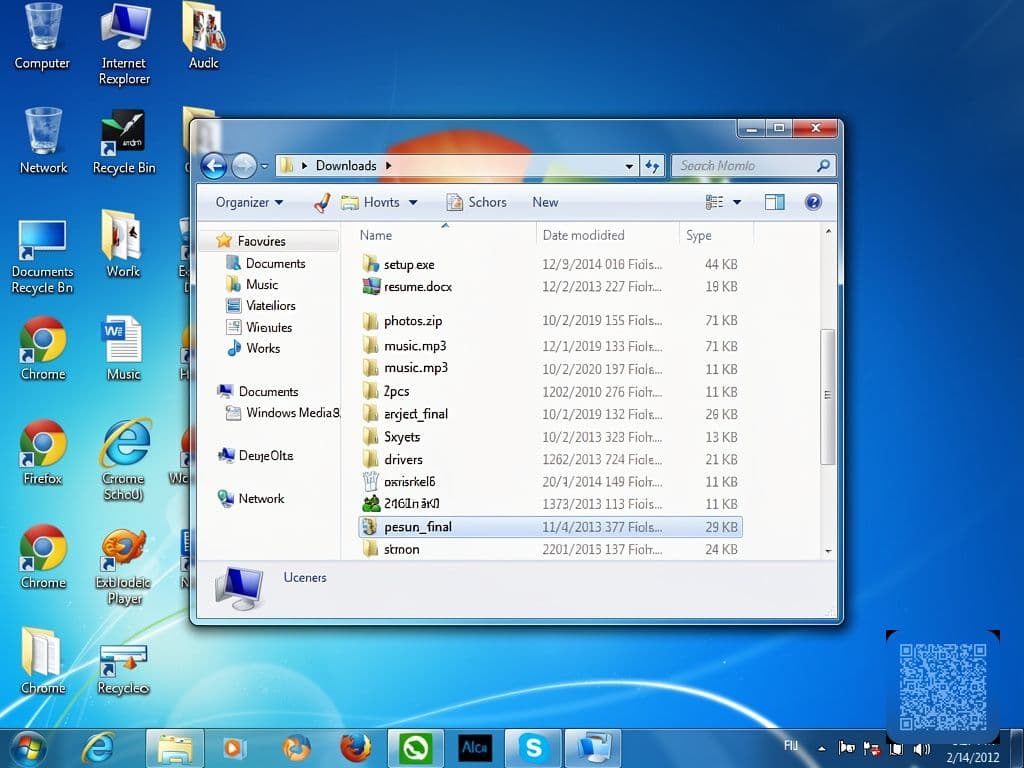The width and height of the screenshot is (1024, 768).
Task: Click the Back navigation arrow in Explorer
Action: (x=213, y=166)
